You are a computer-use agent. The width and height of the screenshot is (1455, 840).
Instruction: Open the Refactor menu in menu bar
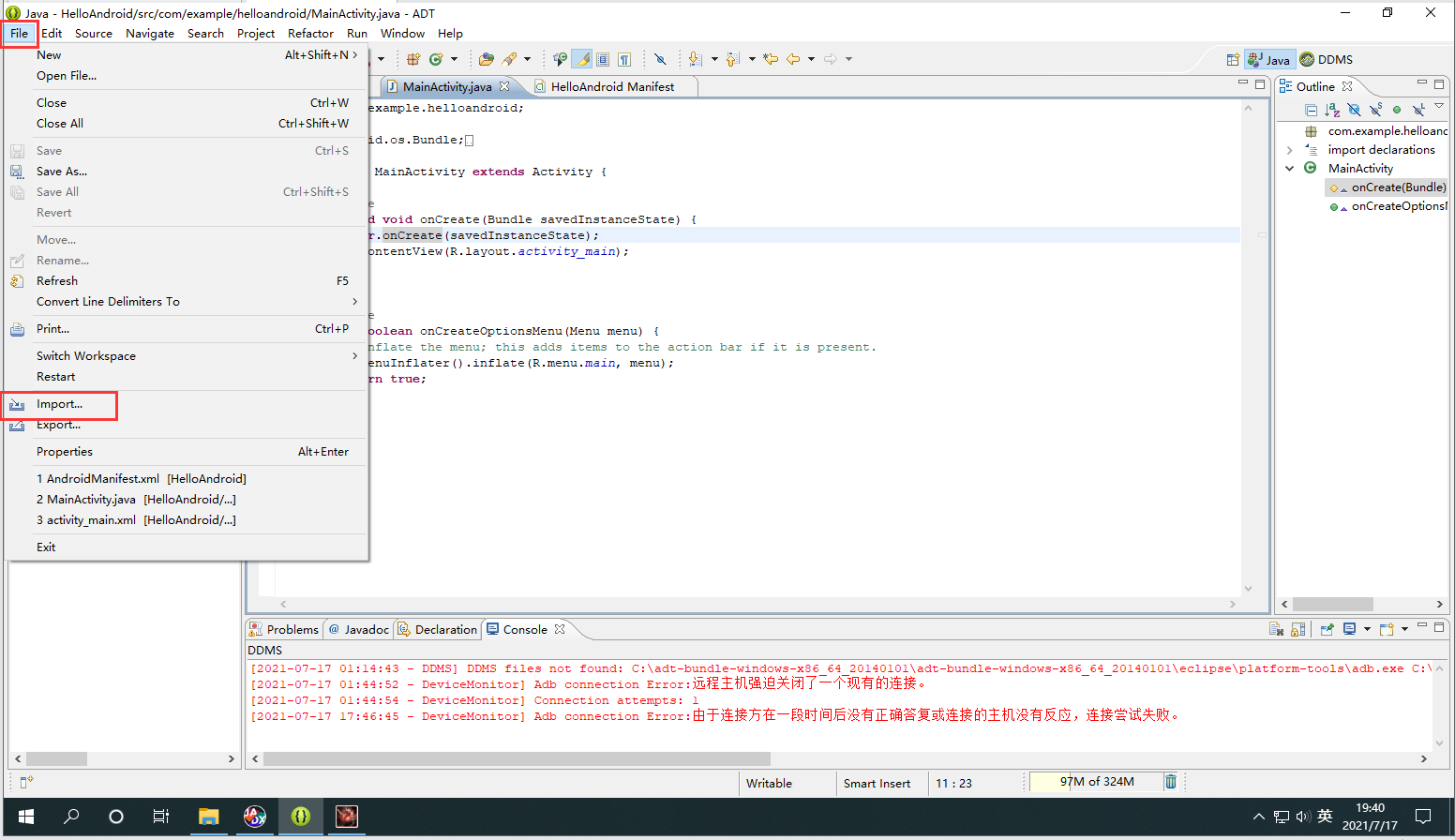[x=310, y=34]
